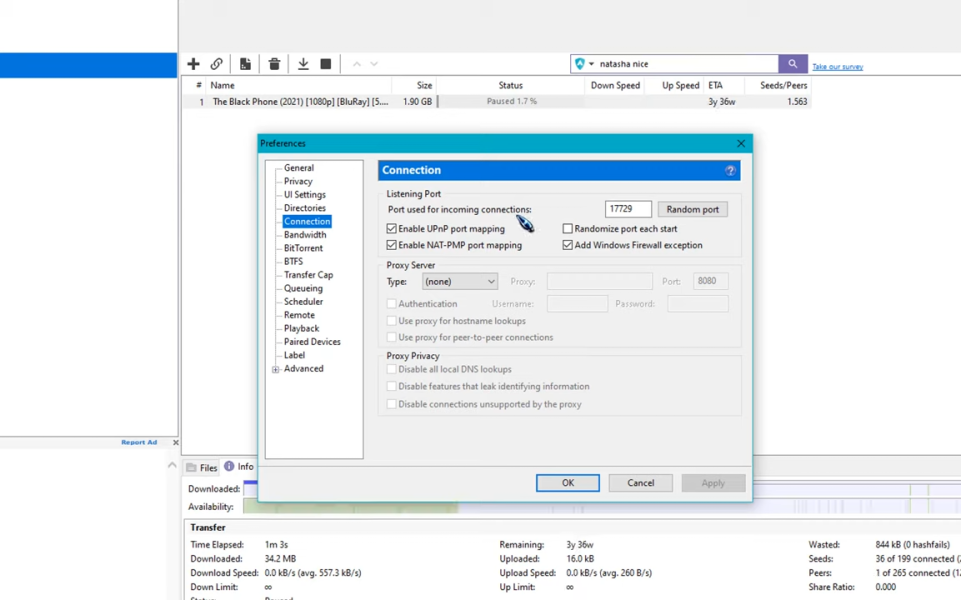Click the Move Down Queue arrow
The image size is (961, 600).
pyautogui.click(x=374, y=64)
